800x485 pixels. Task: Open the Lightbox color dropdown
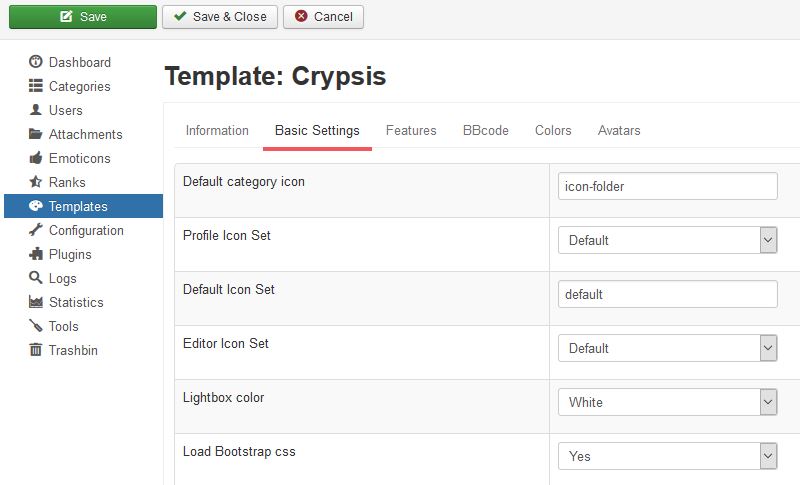click(x=667, y=402)
